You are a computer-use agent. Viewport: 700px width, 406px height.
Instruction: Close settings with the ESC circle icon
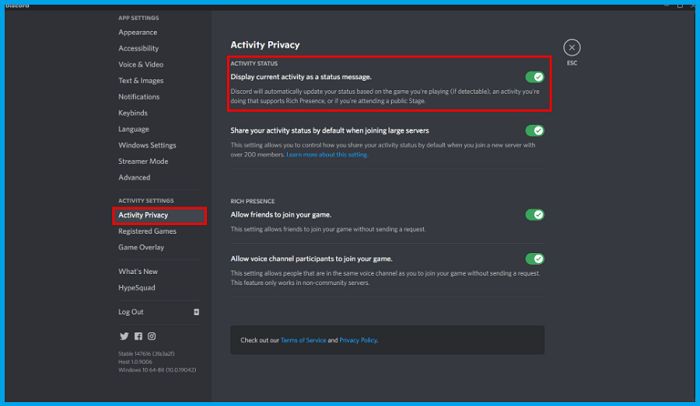(x=572, y=48)
